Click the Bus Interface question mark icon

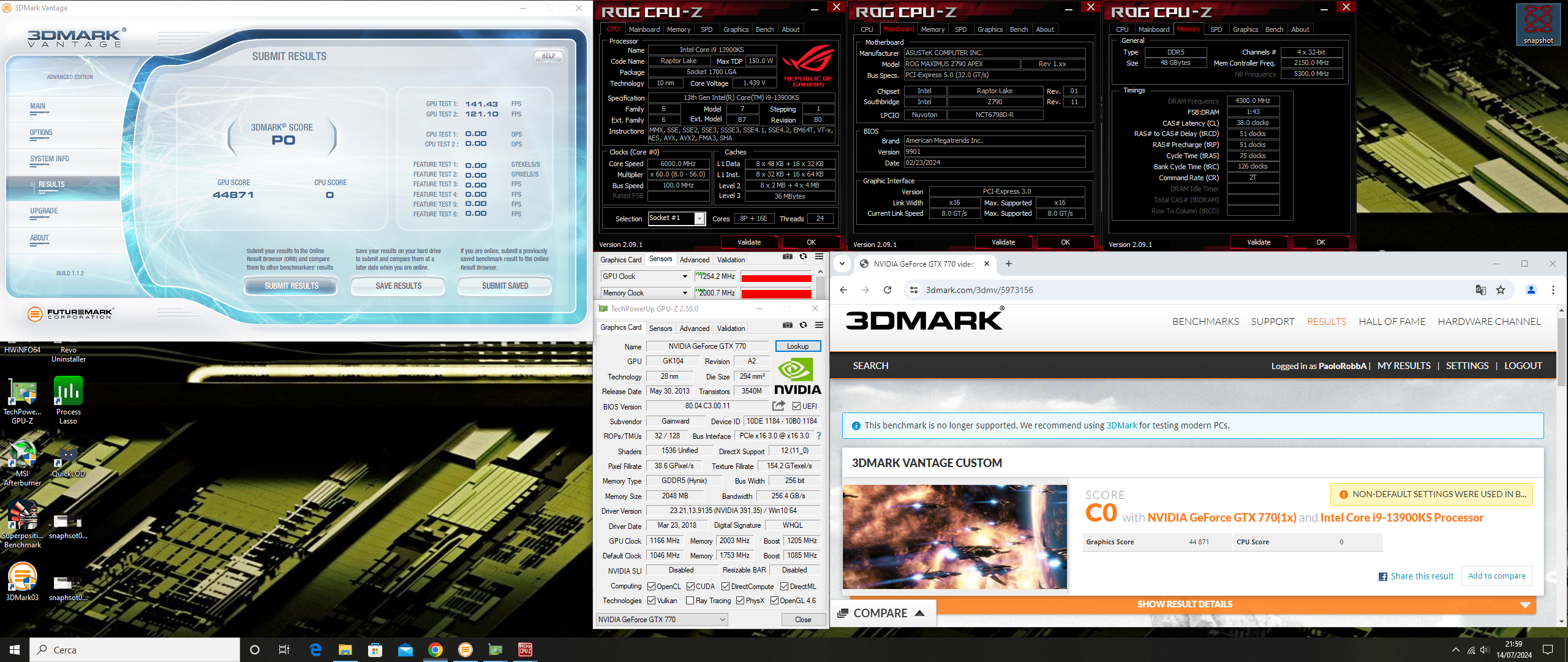[818, 436]
